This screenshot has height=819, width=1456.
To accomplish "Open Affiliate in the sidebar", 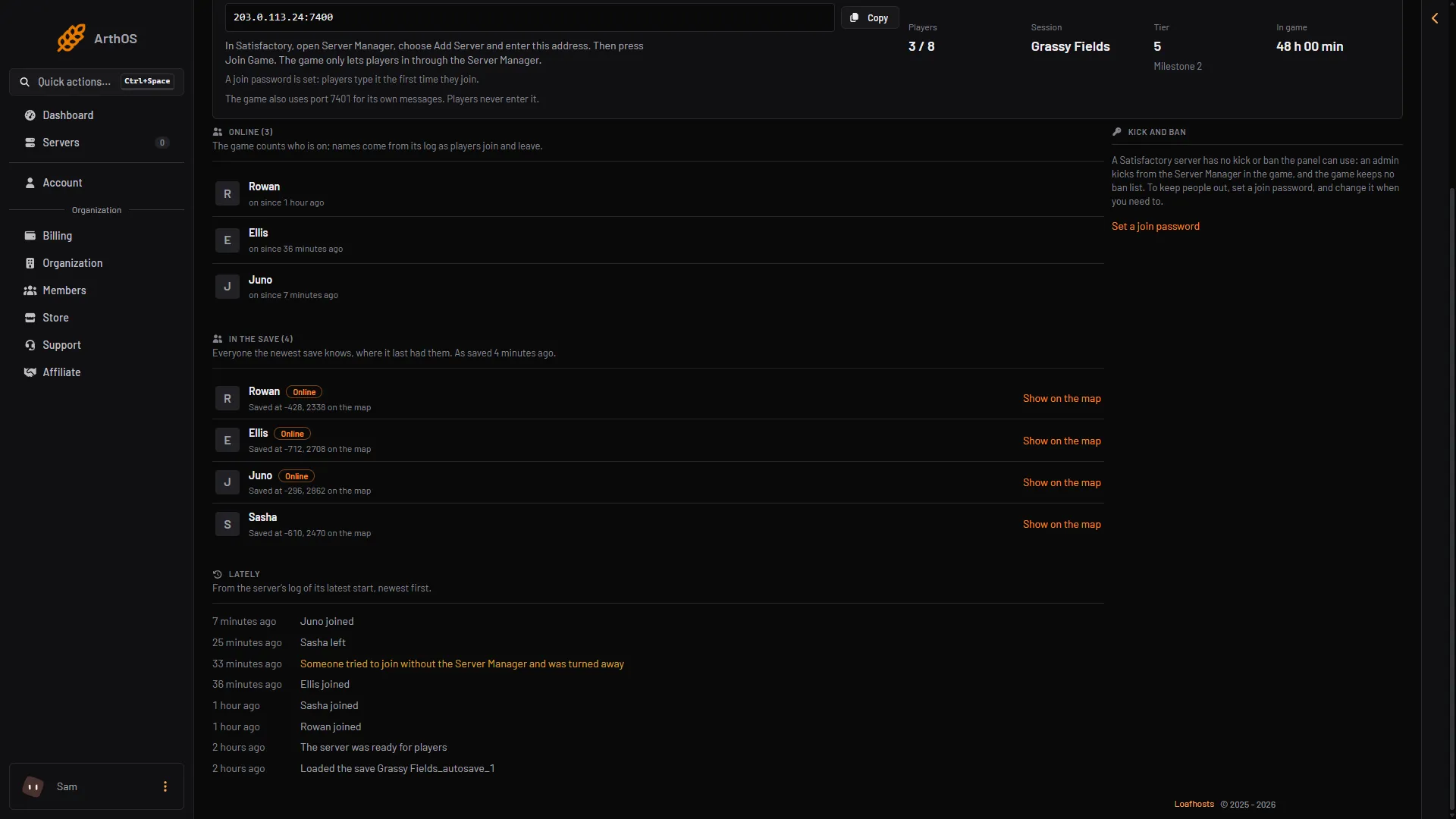I will point(96,372).
